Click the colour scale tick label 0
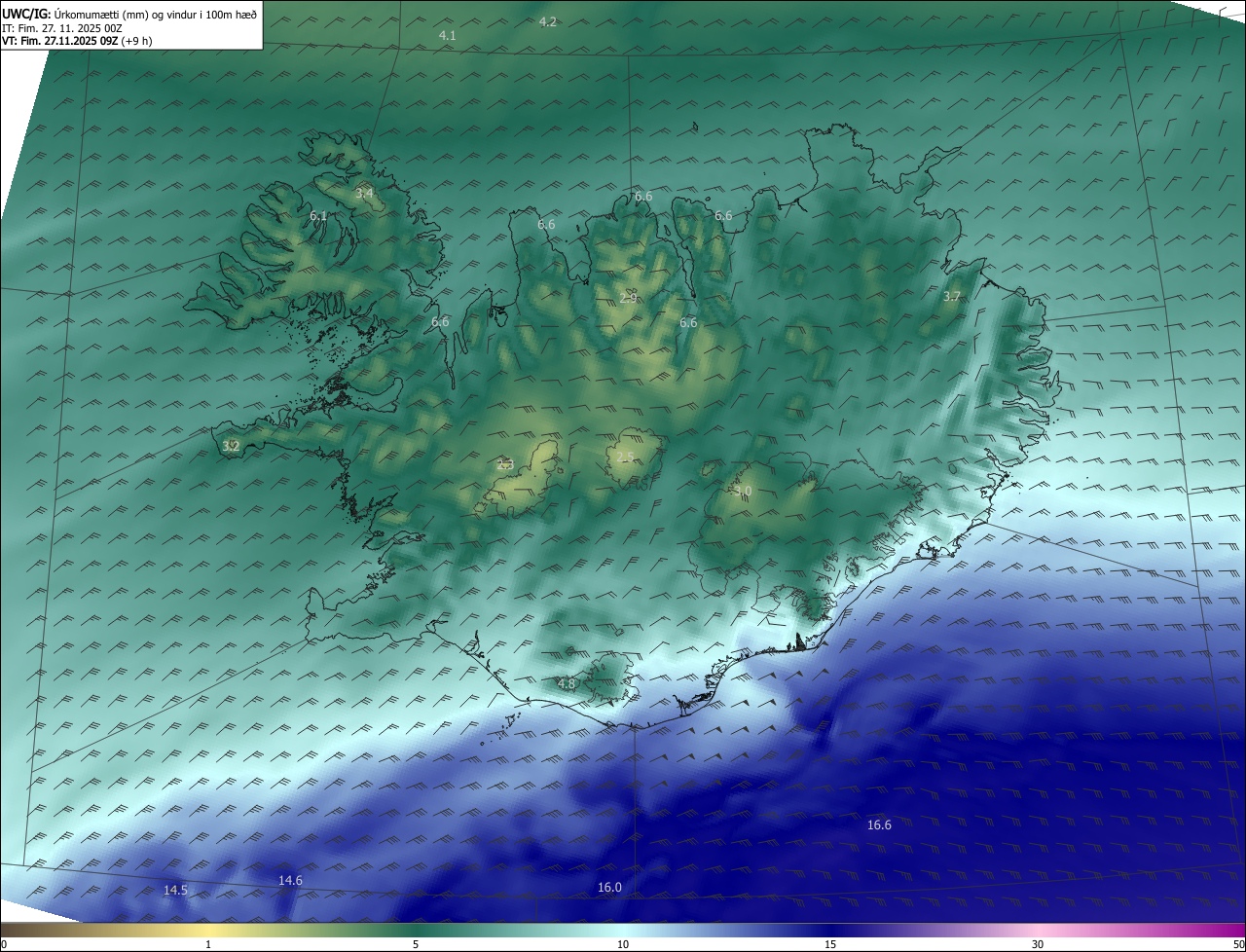 pyautogui.click(x=4, y=944)
